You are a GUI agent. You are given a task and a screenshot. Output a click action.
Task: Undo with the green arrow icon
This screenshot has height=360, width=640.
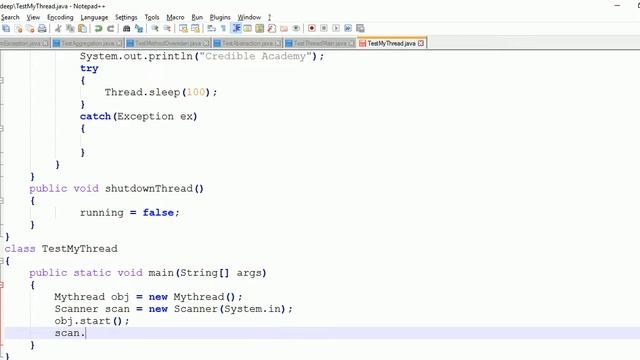98,28
